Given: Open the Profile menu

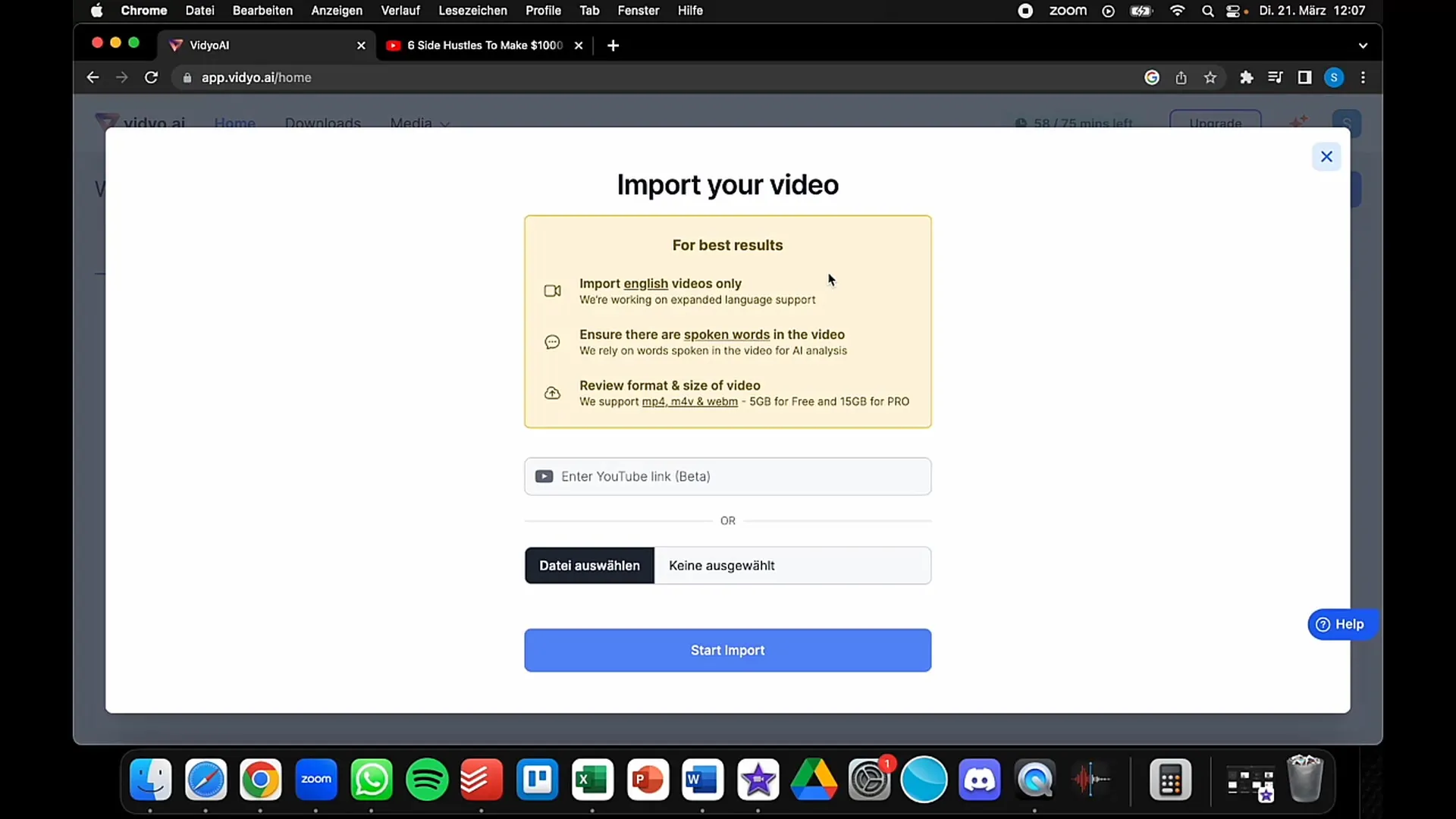Looking at the screenshot, I should pyautogui.click(x=543, y=11).
